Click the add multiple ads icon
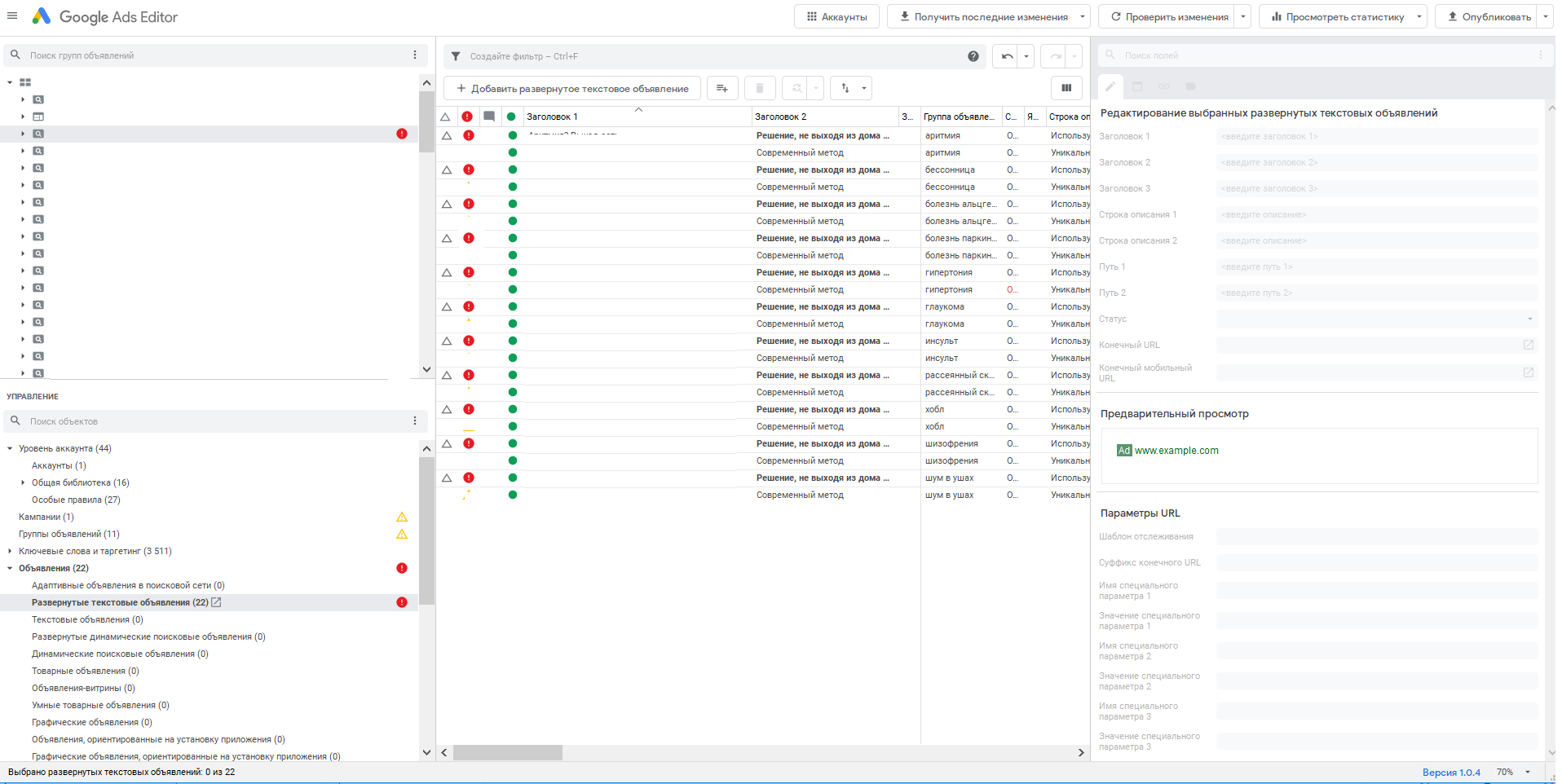1562x784 pixels. click(x=721, y=88)
